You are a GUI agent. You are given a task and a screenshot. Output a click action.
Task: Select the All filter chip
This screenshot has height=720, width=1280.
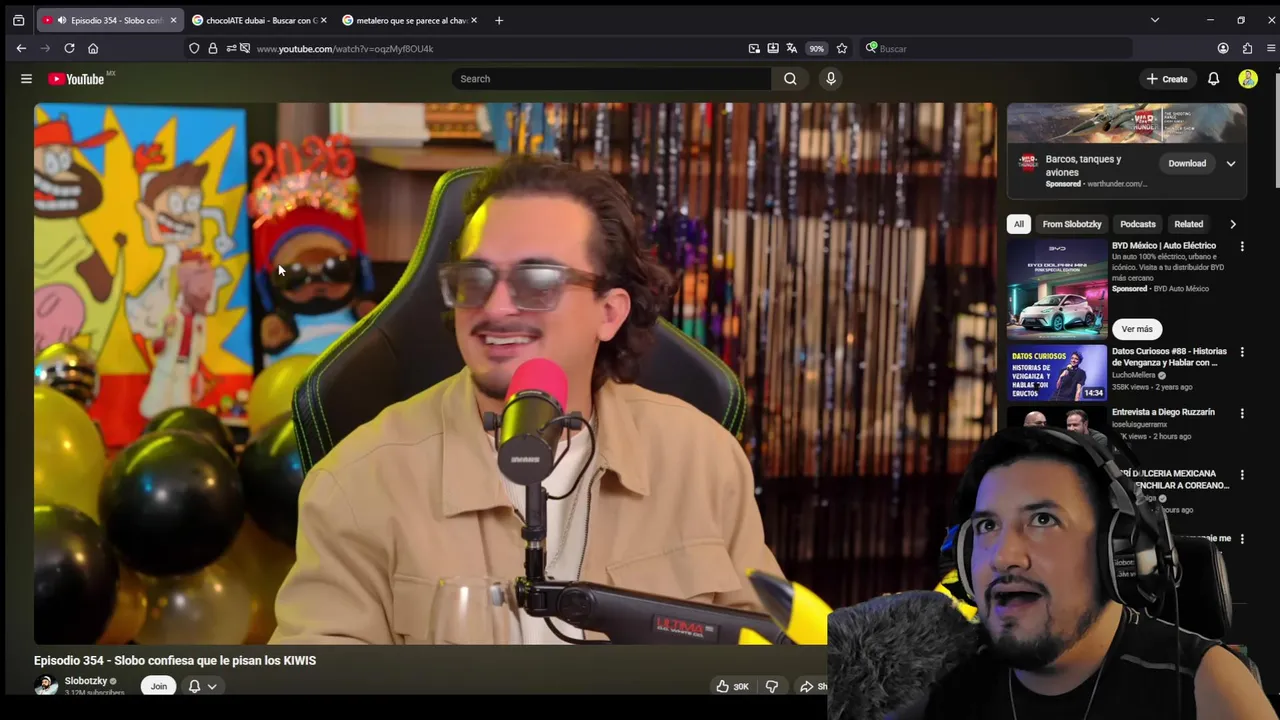click(x=1019, y=224)
